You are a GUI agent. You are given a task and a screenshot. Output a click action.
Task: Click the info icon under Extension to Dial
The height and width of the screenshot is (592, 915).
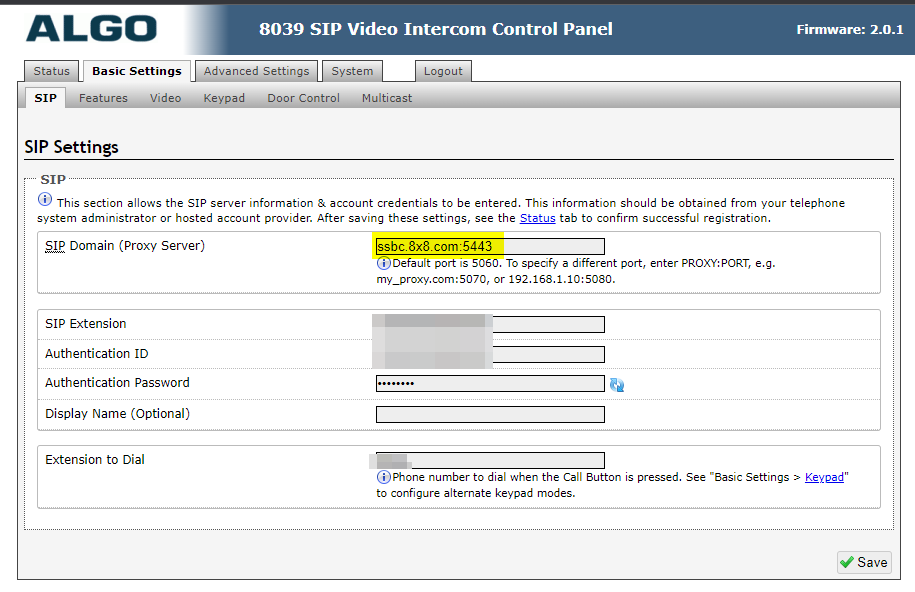point(383,477)
